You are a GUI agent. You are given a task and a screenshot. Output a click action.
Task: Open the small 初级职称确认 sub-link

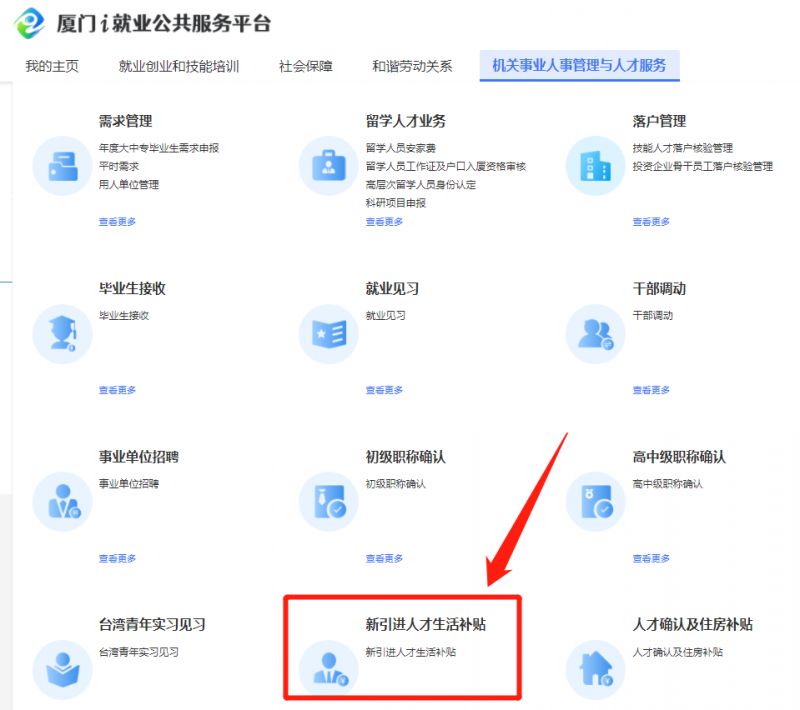pyautogui.click(x=395, y=484)
